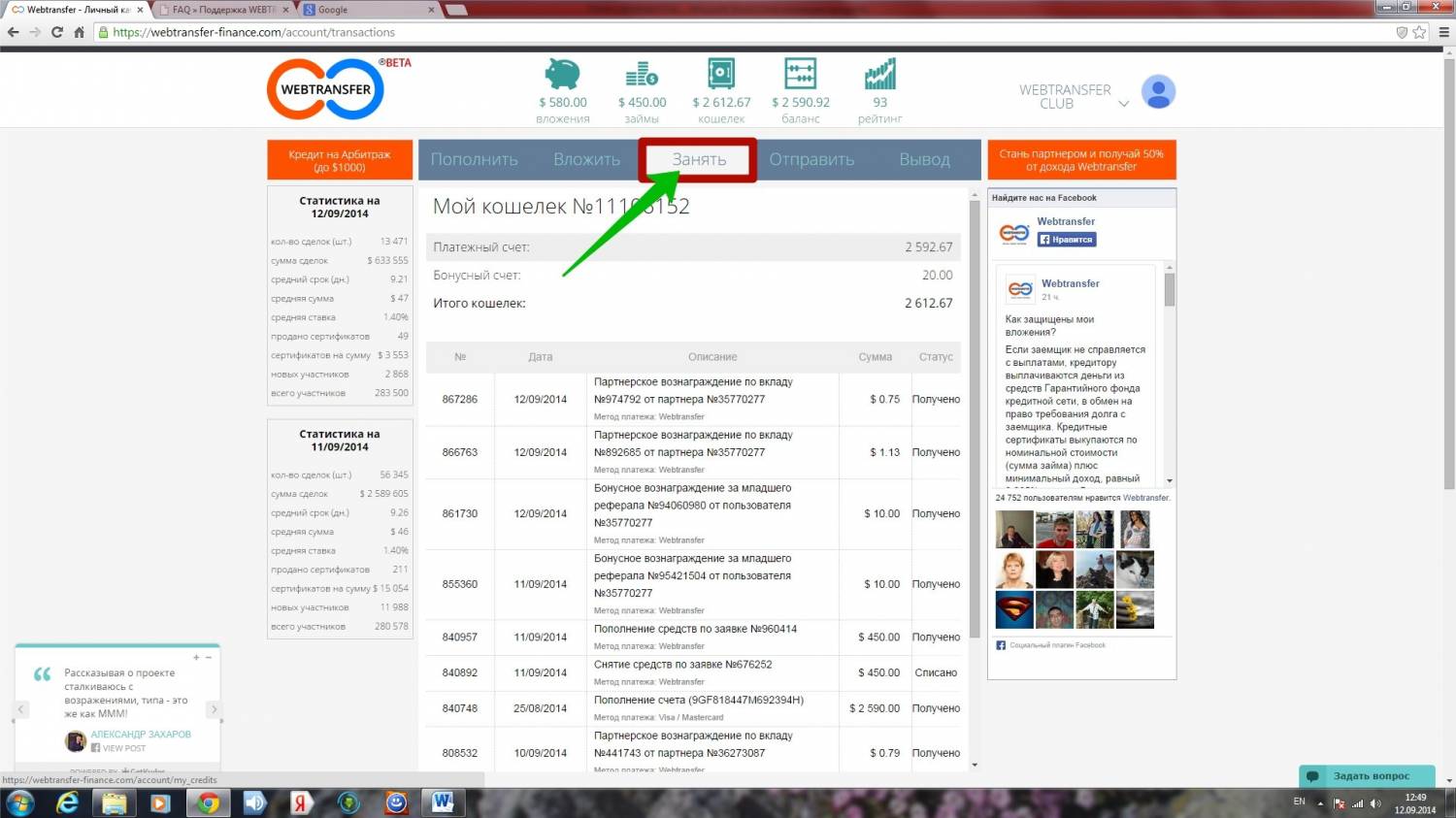The height and width of the screenshot is (818, 1456).
Task: Open the rating chart icon
Action: 879,74
